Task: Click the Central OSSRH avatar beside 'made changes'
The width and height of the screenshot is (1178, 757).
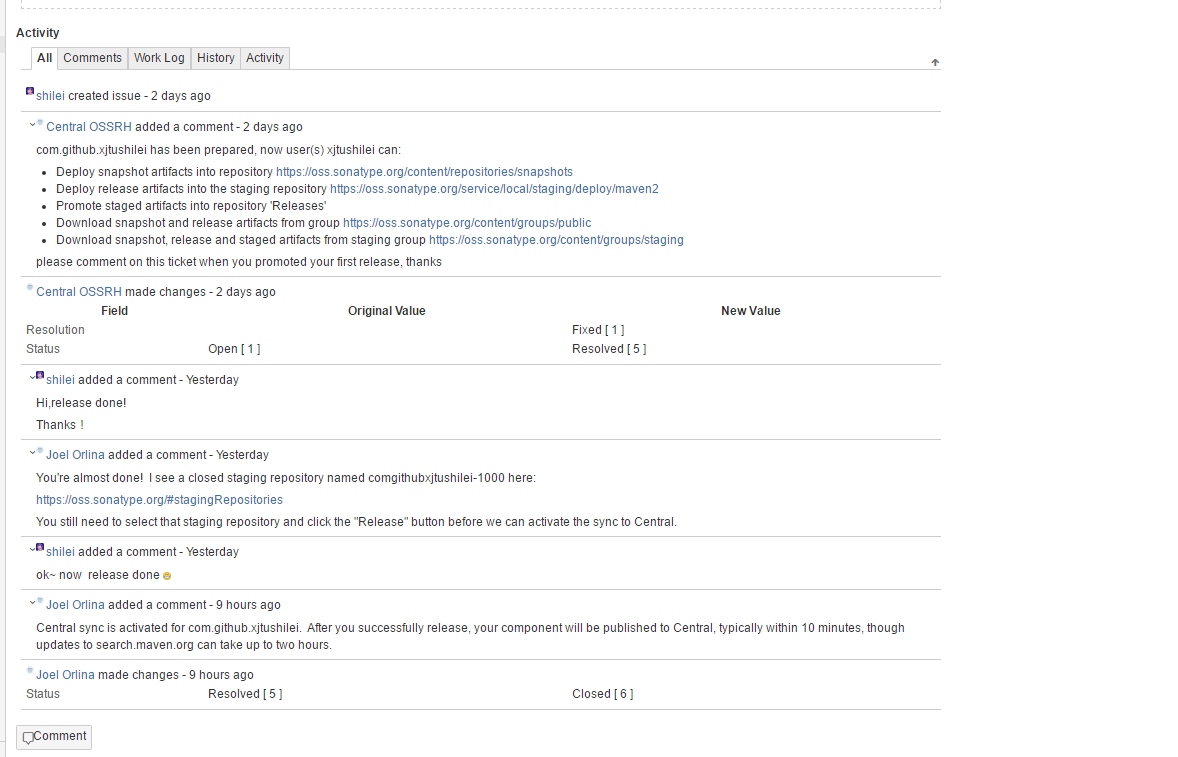Action: (30, 287)
